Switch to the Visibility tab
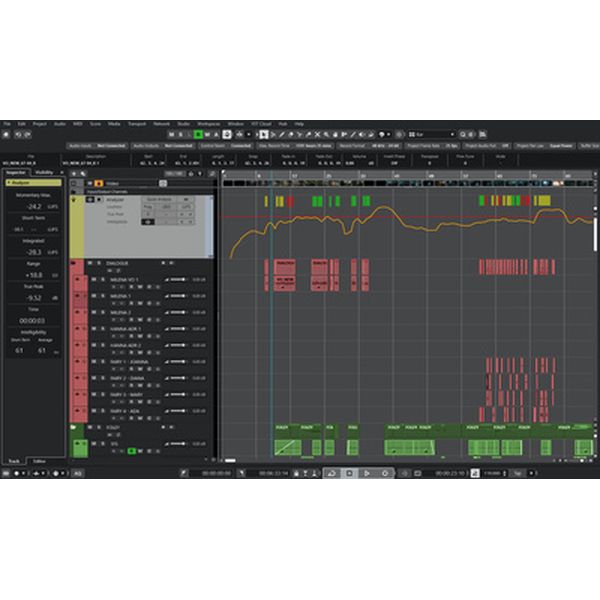The width and height of the screenshot is (600, 600). (x=45, y=172)
